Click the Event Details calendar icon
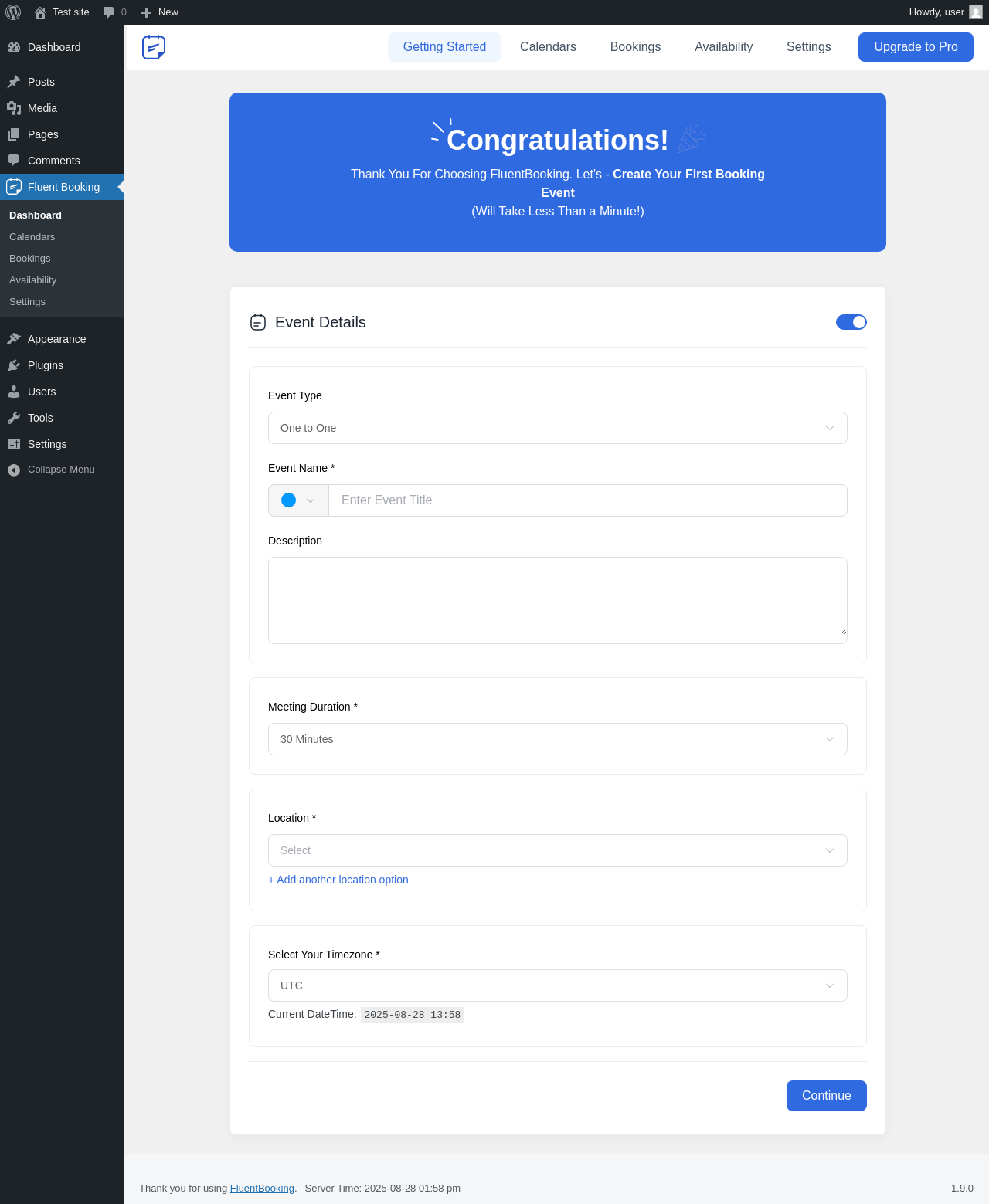The width and height of the screenshot is (989, 1204). (x=258, y=322)
